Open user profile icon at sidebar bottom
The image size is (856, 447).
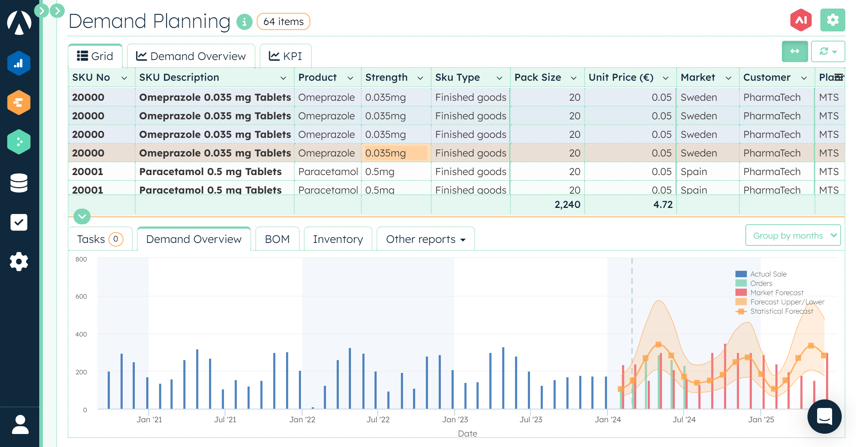click(x=19, y=423)
